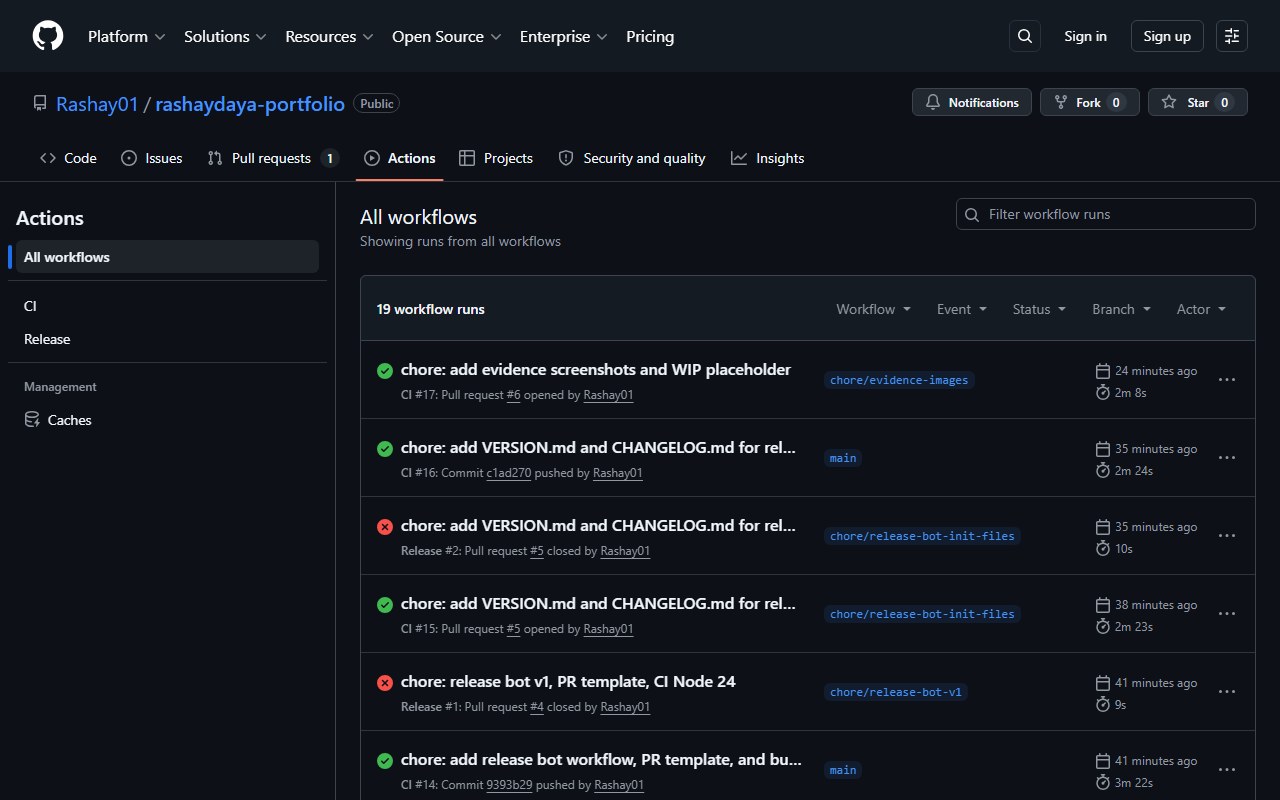Expand the Open Source menu
The width and height of the screenshot is (1280, 800).
click(x=446, y=36)
